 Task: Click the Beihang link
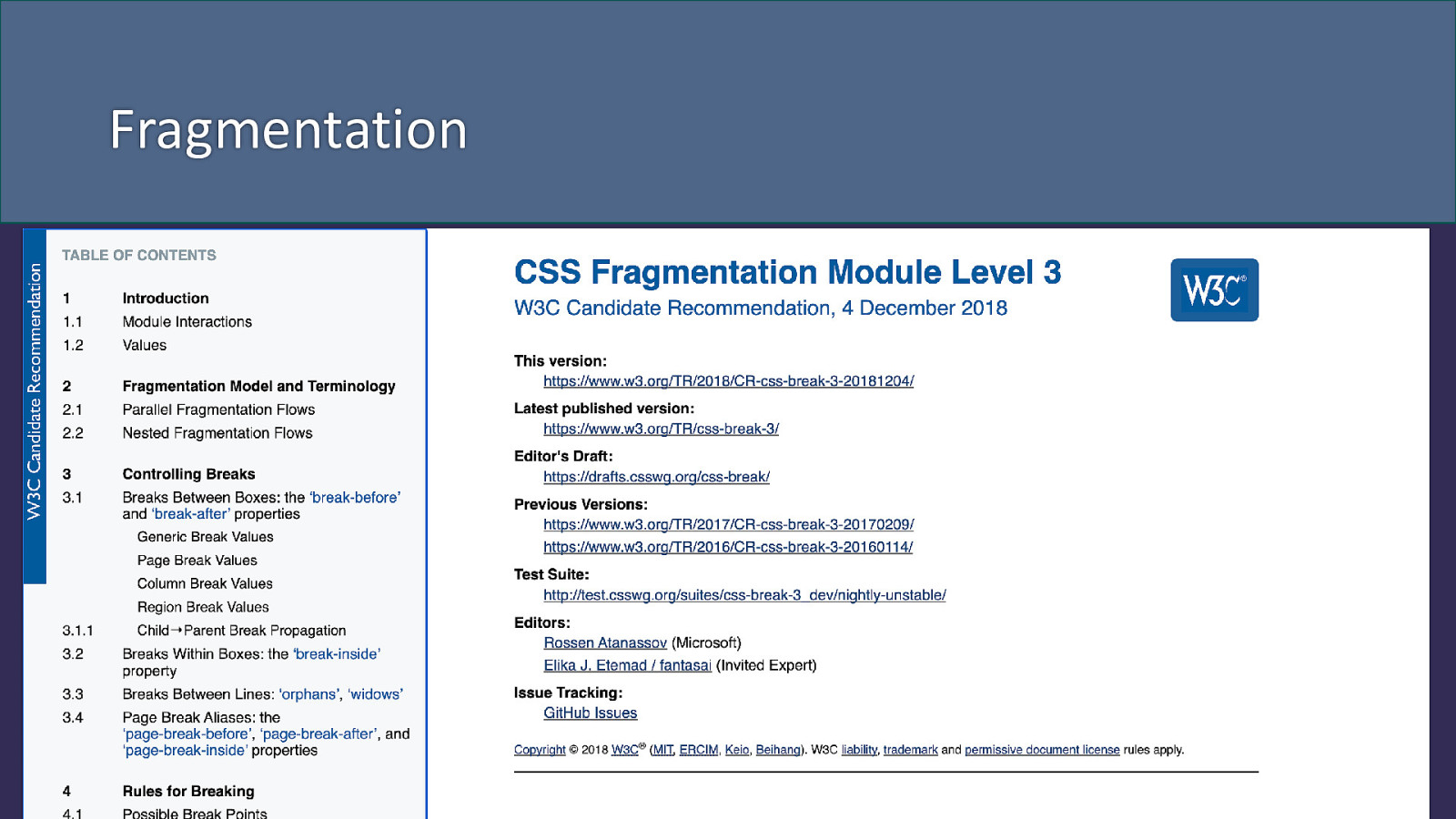(778, 750)
